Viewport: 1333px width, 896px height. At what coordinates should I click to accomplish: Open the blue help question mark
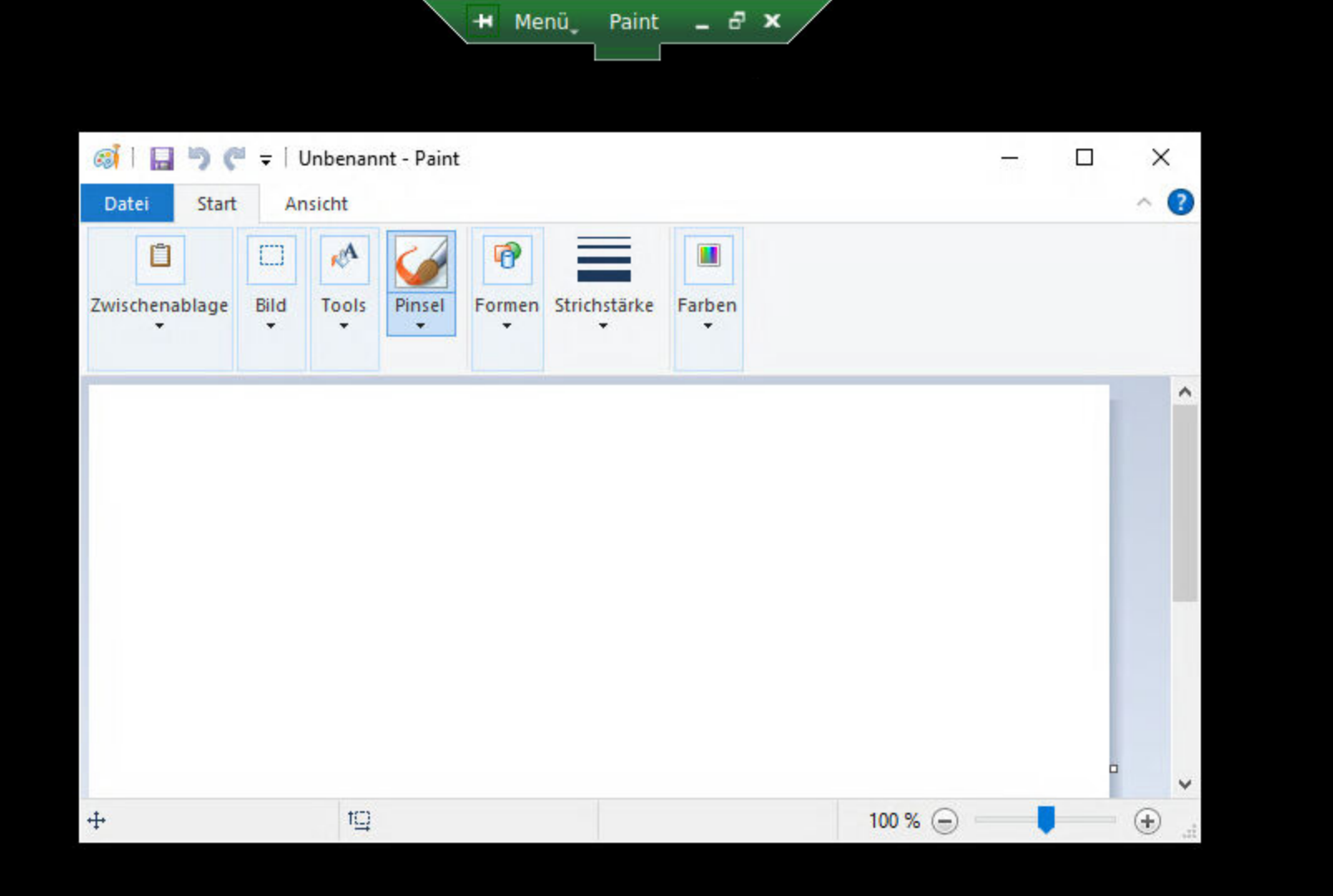click(1180, 202)
